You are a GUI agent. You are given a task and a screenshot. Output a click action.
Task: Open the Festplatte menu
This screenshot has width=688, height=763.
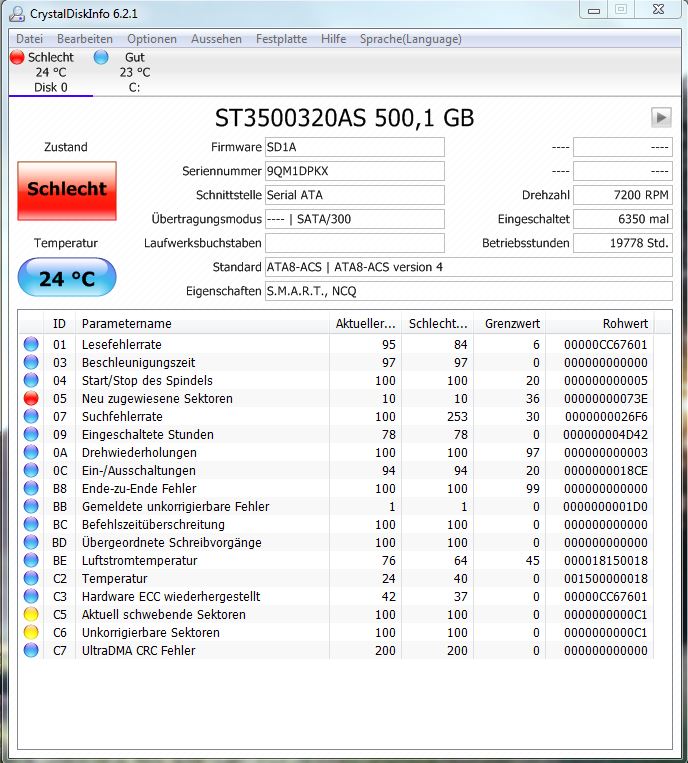281,39
